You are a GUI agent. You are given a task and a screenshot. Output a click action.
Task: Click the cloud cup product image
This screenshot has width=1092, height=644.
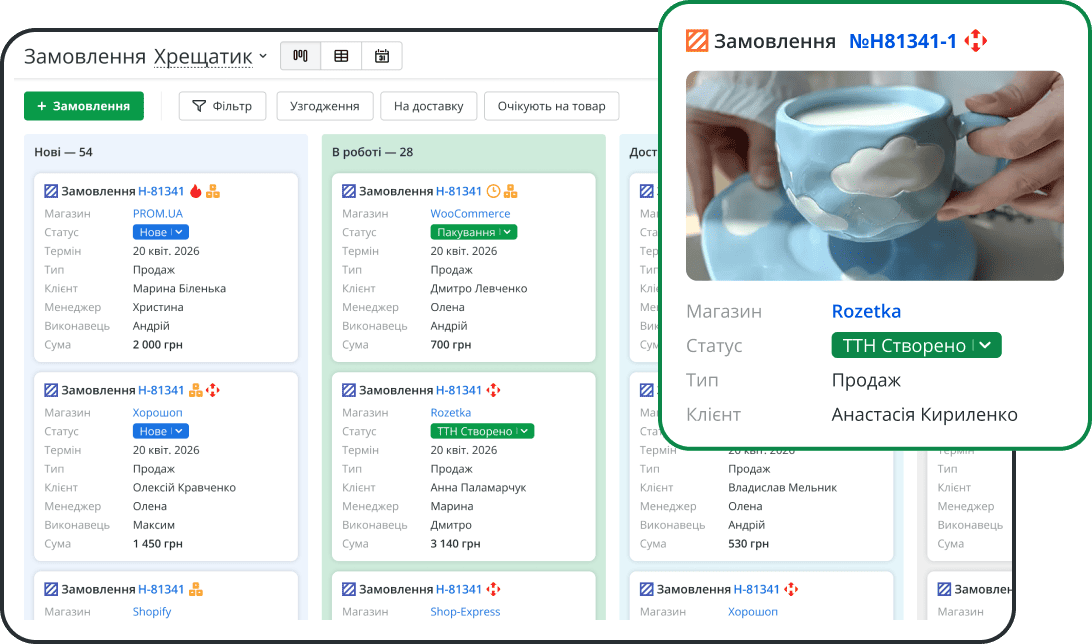point(874,176)
